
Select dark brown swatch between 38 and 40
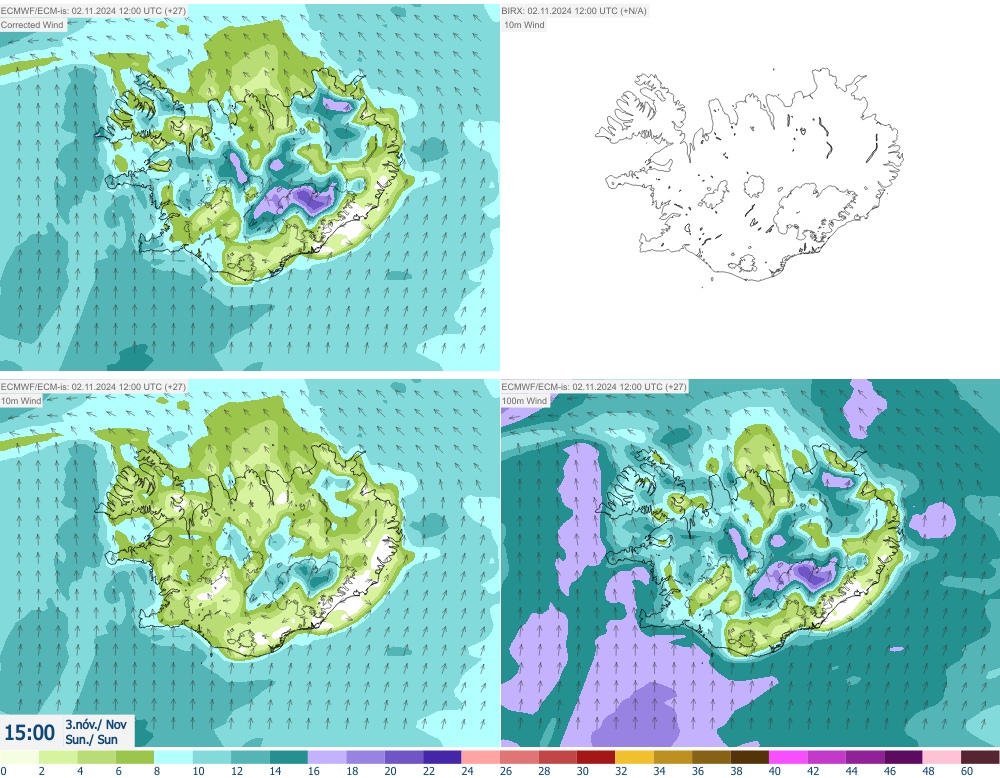click(x=749, y=757)
